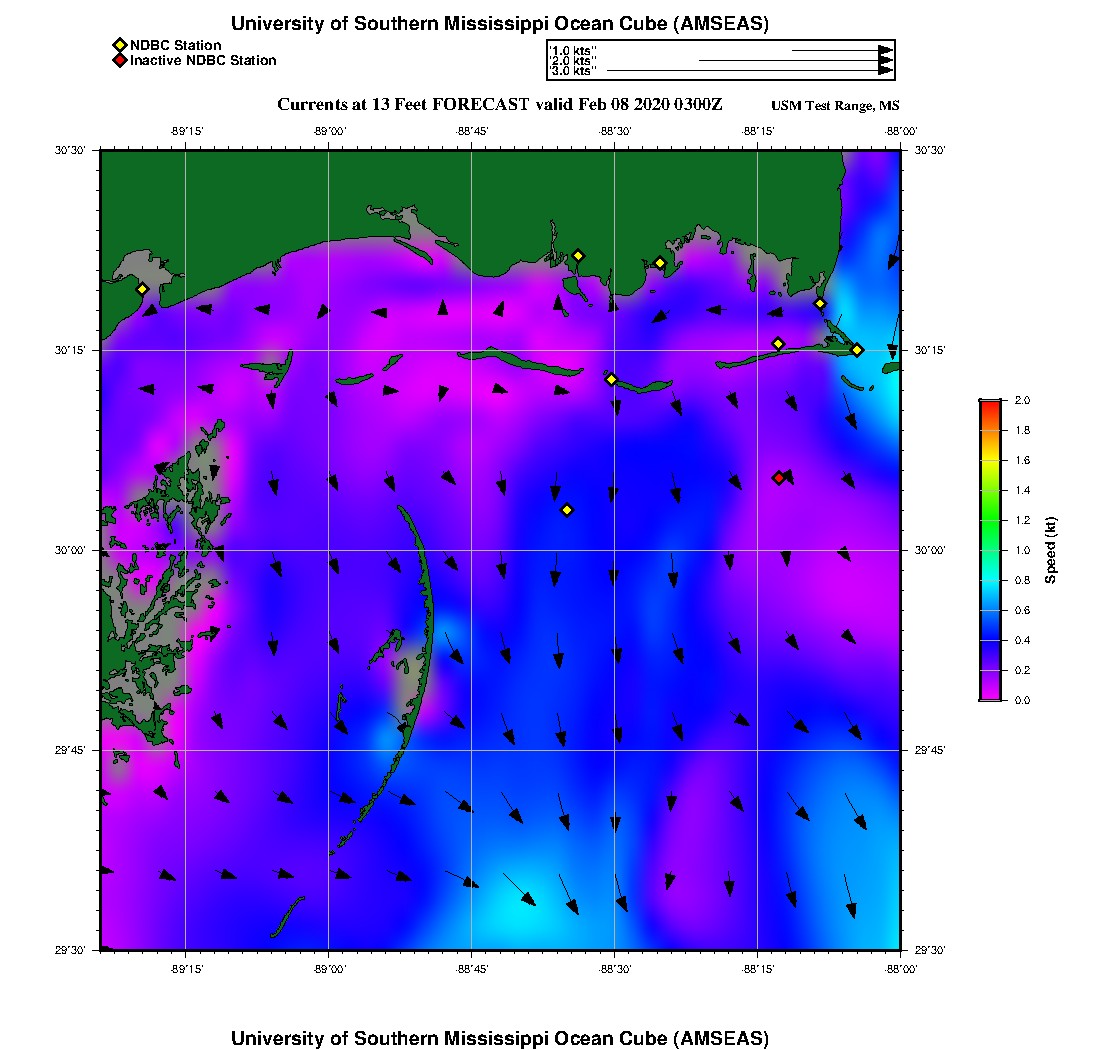Image resolution: width=1100 pixels, height=1050 pixels.
Task: Click the 'NDBC Station' legend text
Action: click(175, 46)
